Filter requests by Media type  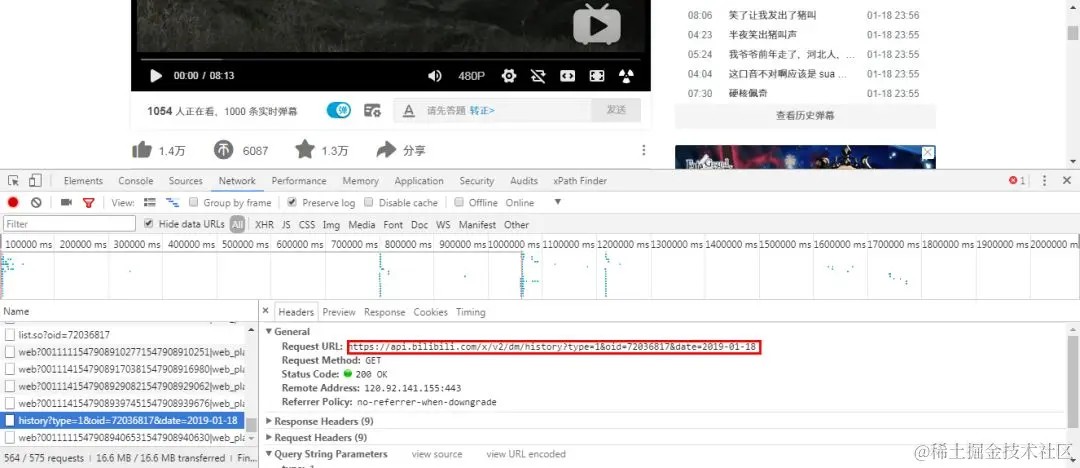click(362, 225)
